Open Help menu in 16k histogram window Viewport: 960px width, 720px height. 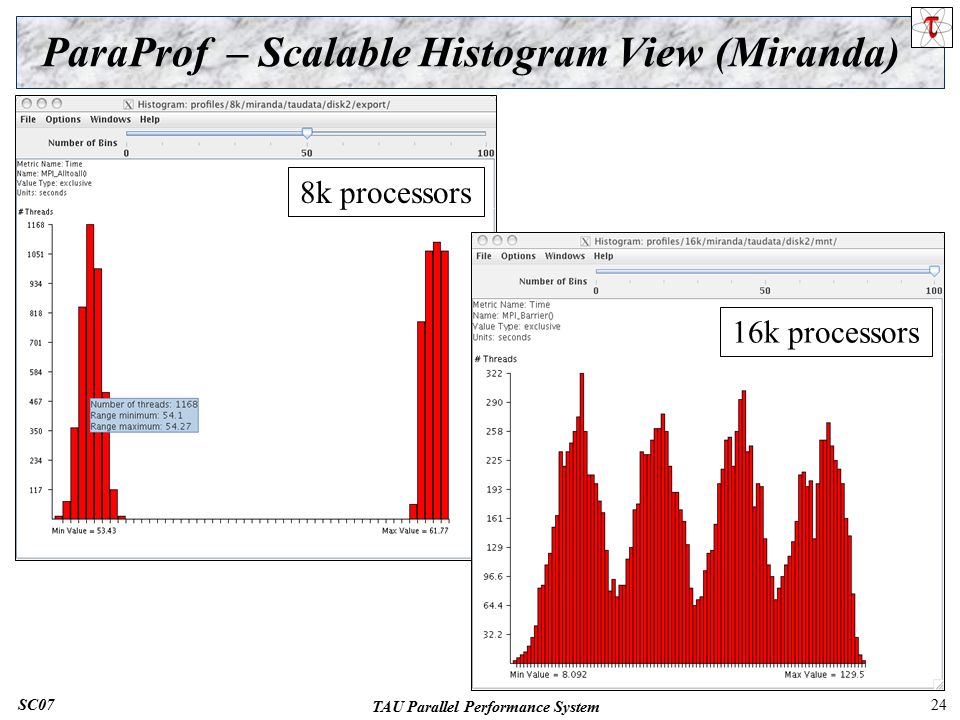(603, 256)
